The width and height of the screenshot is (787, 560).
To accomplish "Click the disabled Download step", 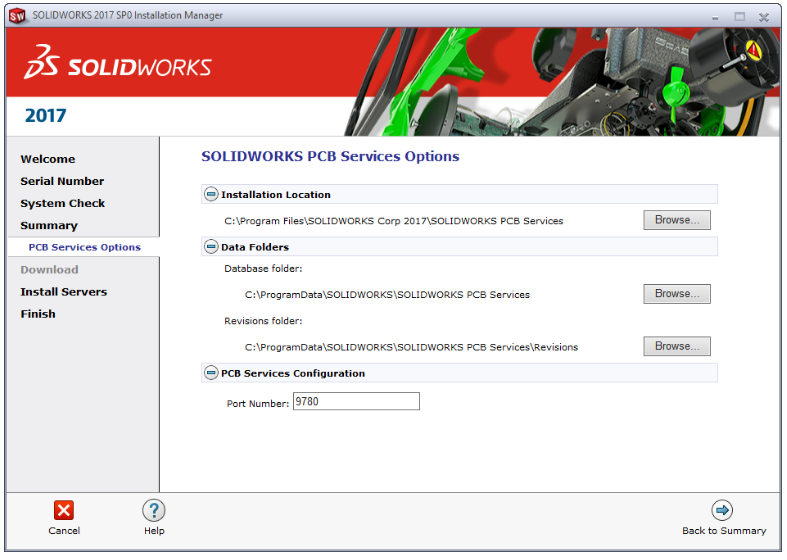I will 49,269.
